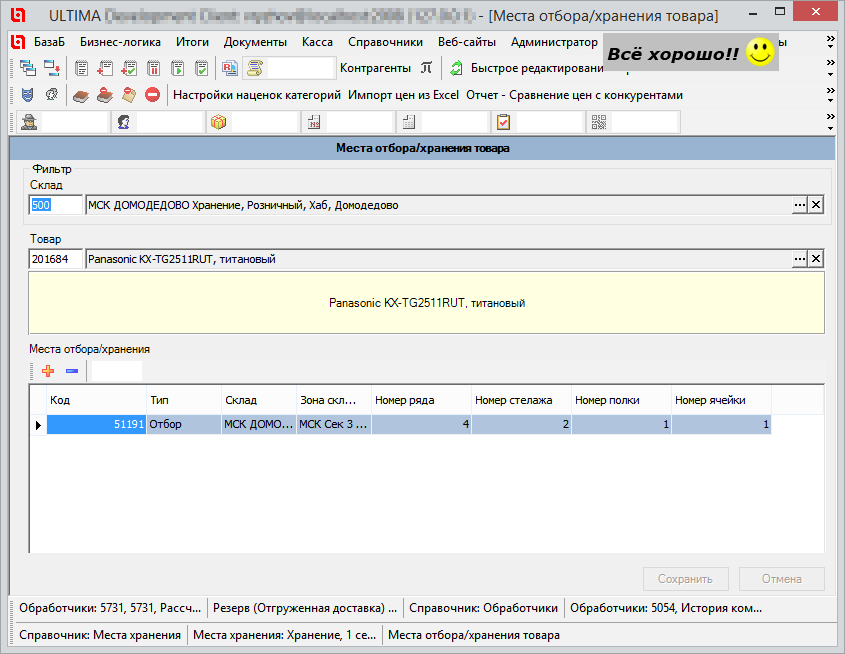Click the table document search icon
Screen dimensions: 845x654
[x=409, y=122]
